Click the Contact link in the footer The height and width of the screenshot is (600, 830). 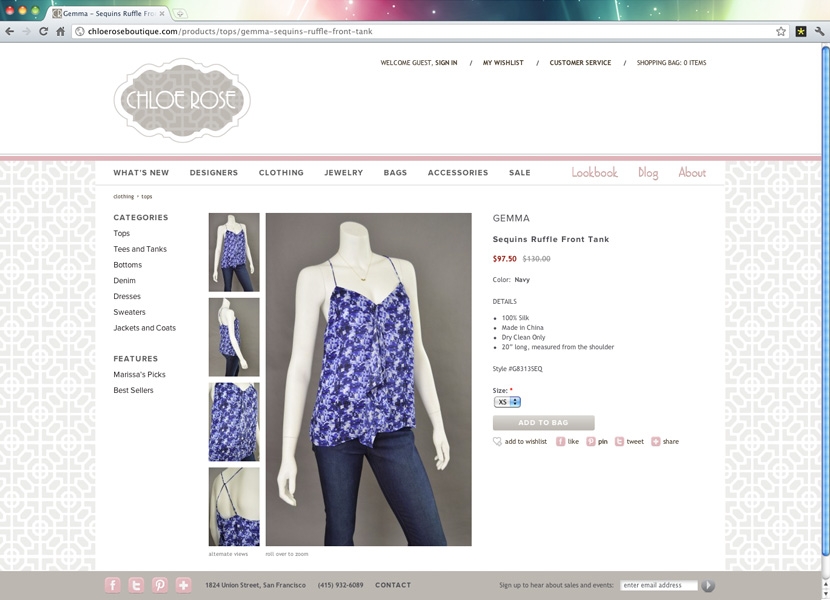click(393, 585)
